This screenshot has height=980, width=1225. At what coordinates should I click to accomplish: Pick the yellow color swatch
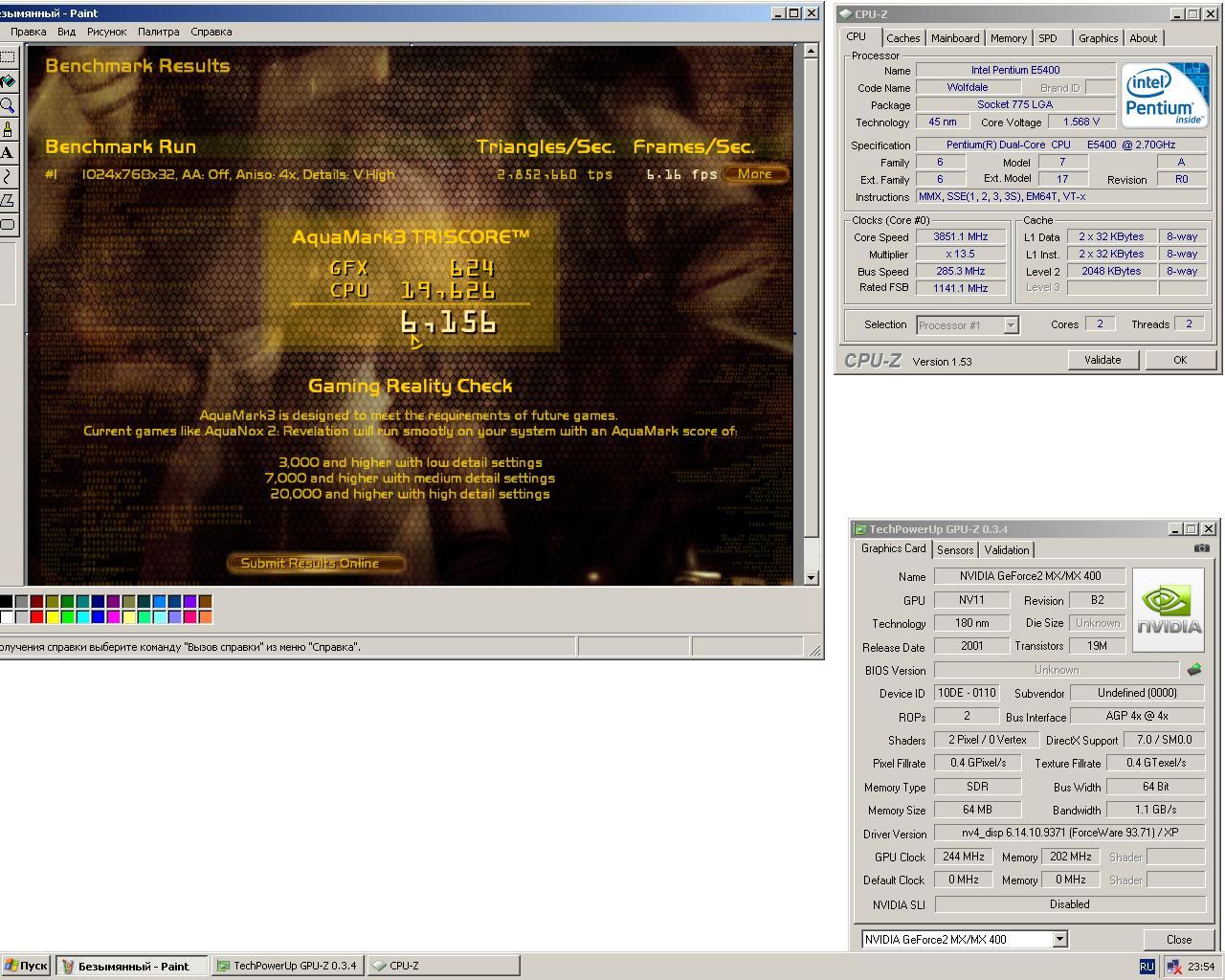pos(52,616)
